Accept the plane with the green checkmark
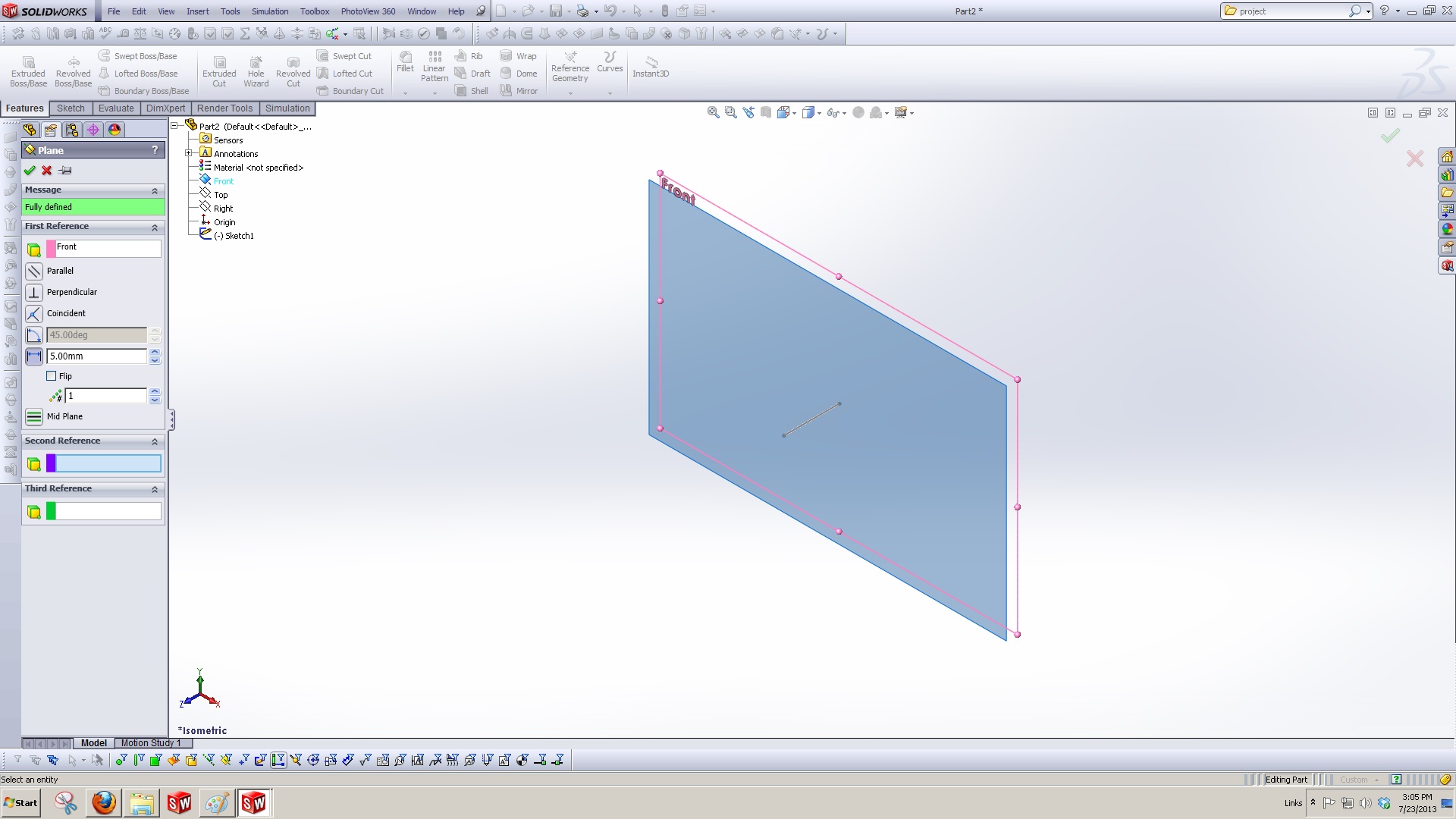The image size is (1456, 819). tap(30, 171)
